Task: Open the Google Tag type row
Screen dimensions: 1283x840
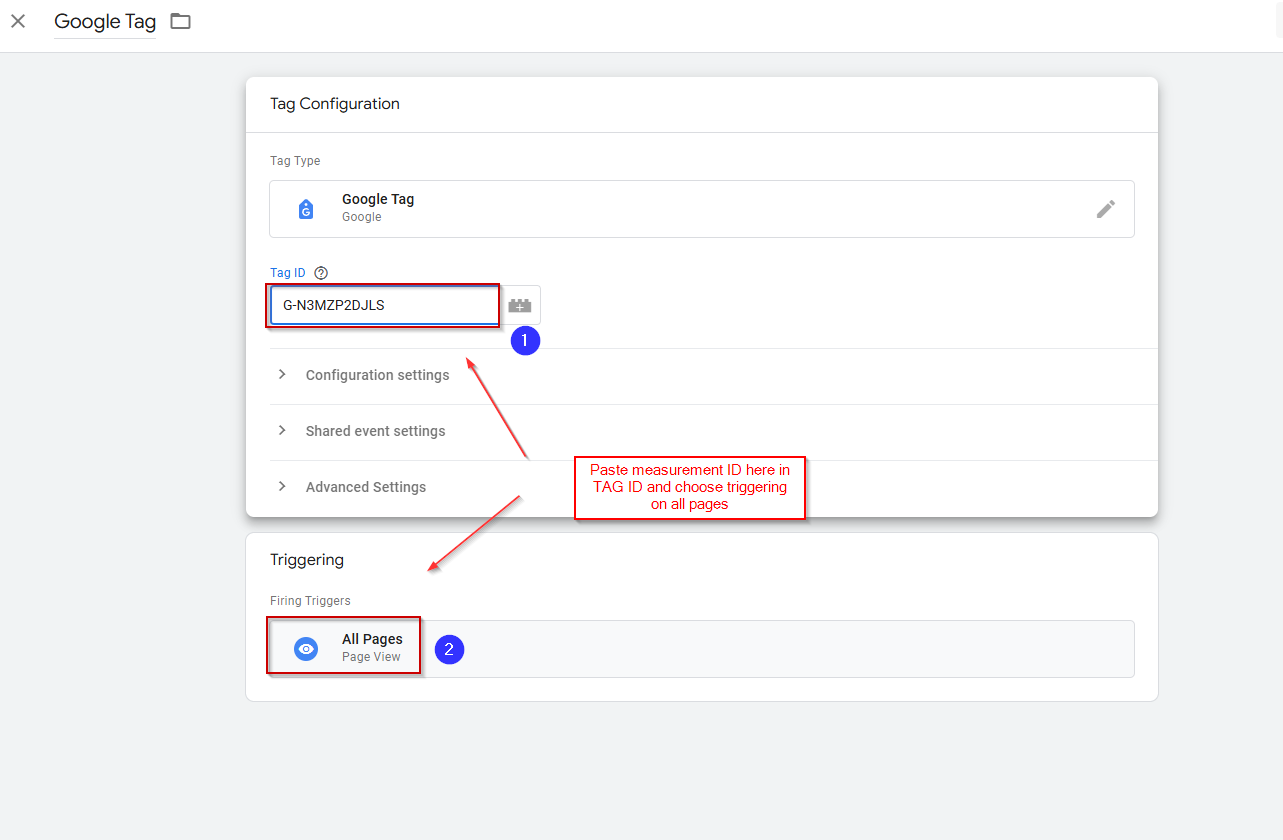Action: (x=702, y=209)
